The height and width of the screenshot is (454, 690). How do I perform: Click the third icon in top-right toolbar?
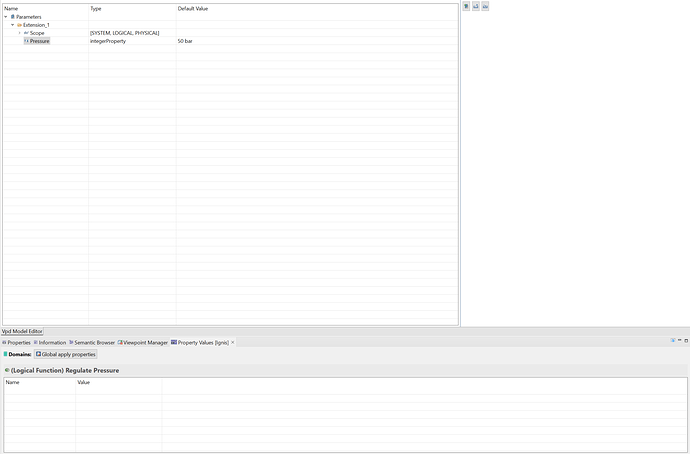point(485,6)
